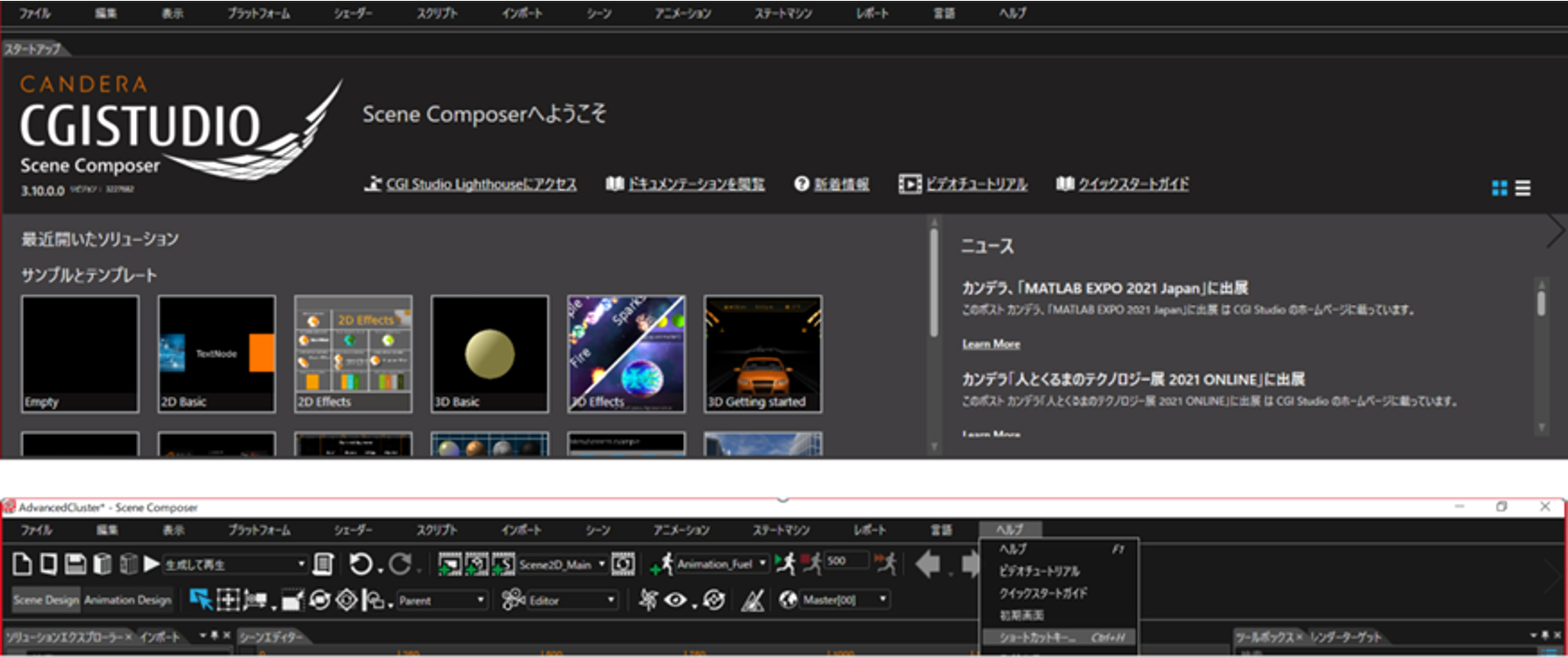Image resolution: width=1568 pixels, height=657 pixels.
Task: Open the Scene2D_Main dropdown
Action: (602, 564)
